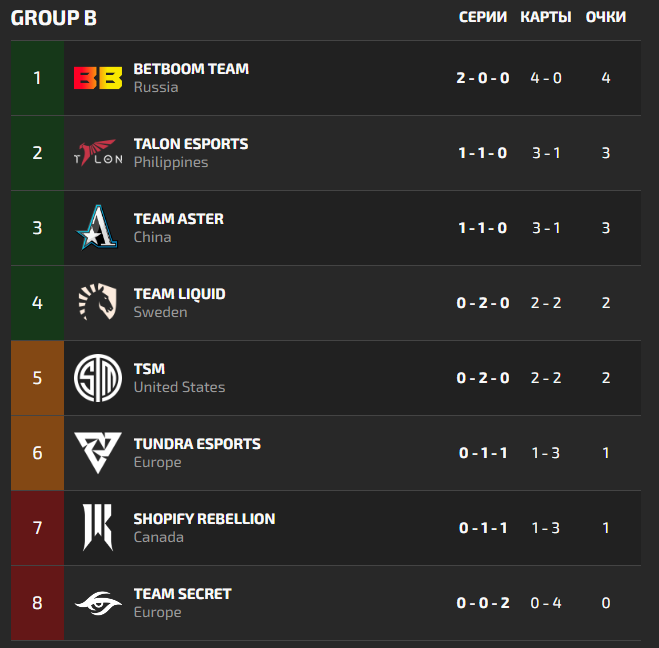Screen dimensions: 659x648
Task: Click the Team Liquid horse logo
Action: (x=98, y=302)
